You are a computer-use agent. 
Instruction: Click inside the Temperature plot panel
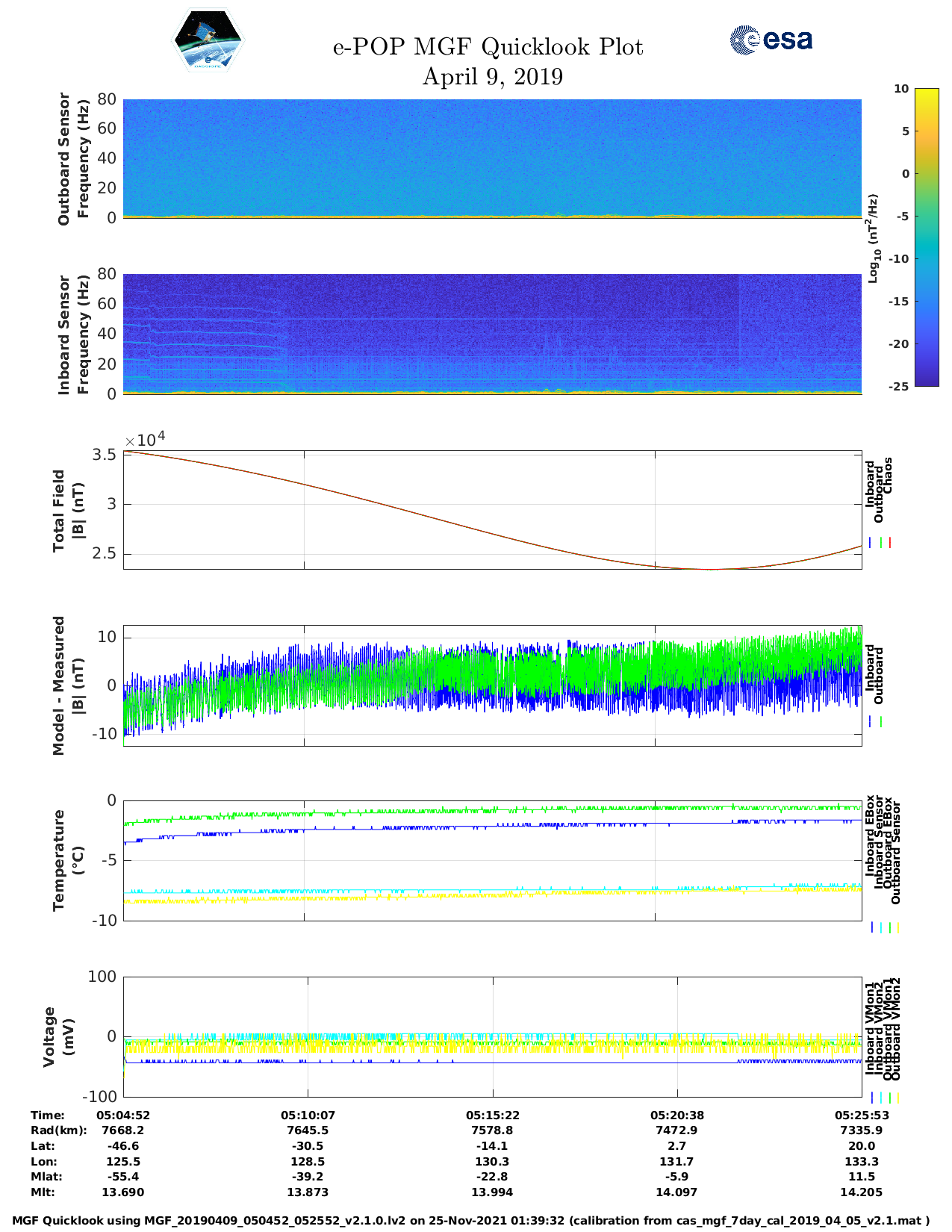pos(492,860)
